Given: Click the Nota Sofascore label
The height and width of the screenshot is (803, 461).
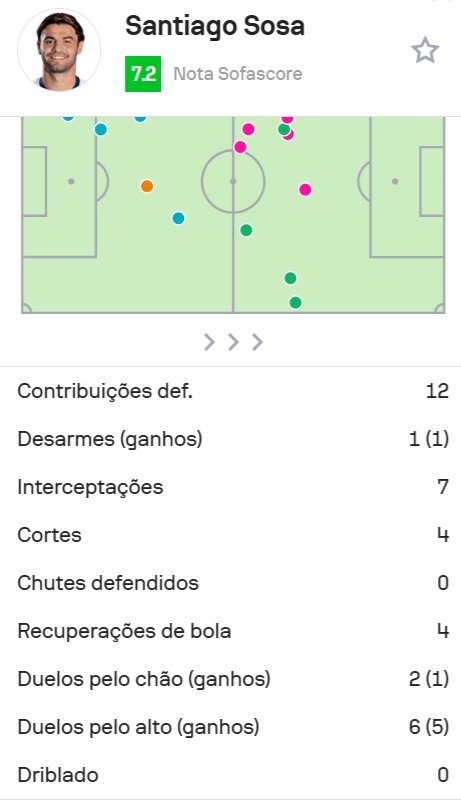Looking at the screenshot, I should [238, 74].
